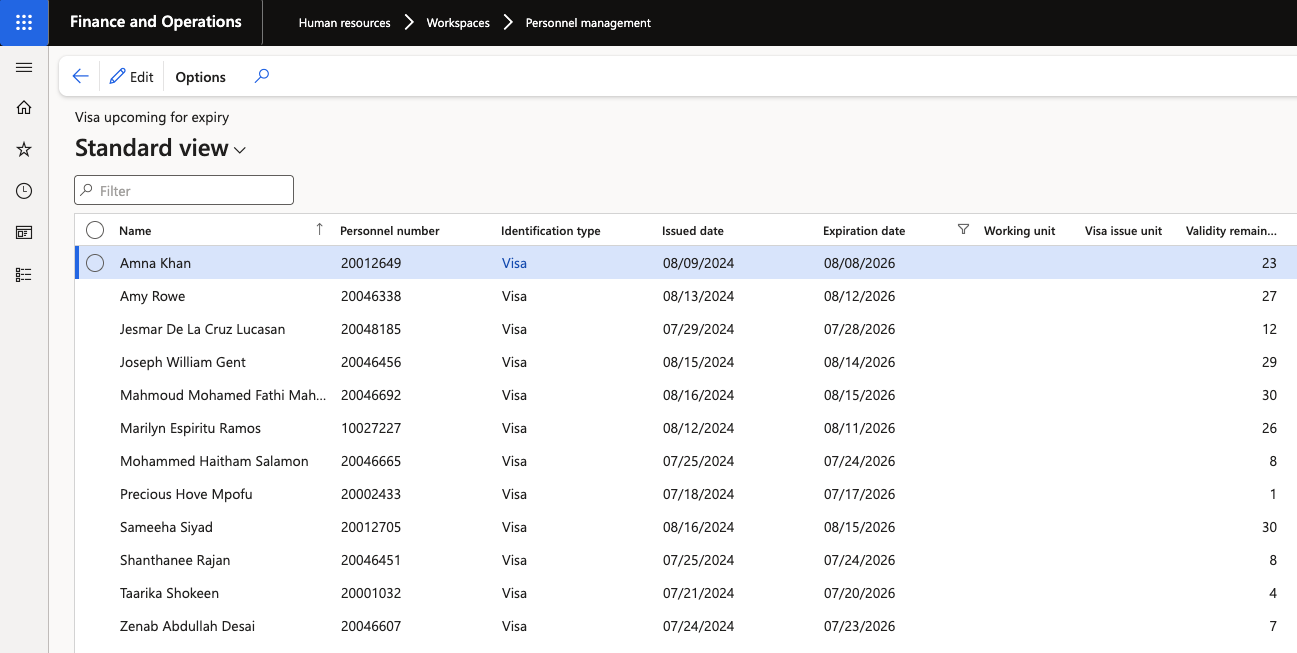Open Favorites star icon in sidebar

pyautogui.click(x=24, y=149)
